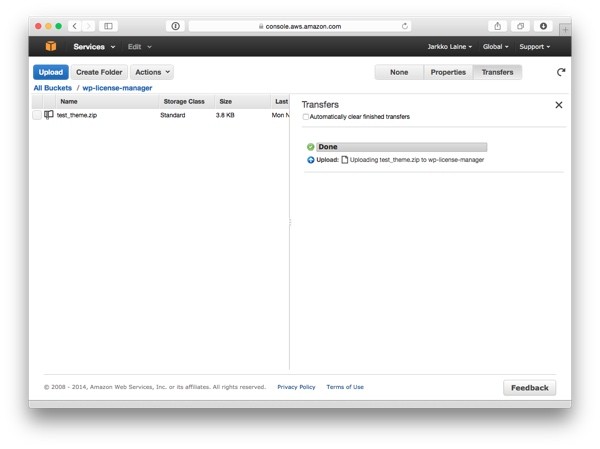Click the file icon for test_theme.zip
Viewport: 600px width, 449px height.
click(x=49, y=115)
